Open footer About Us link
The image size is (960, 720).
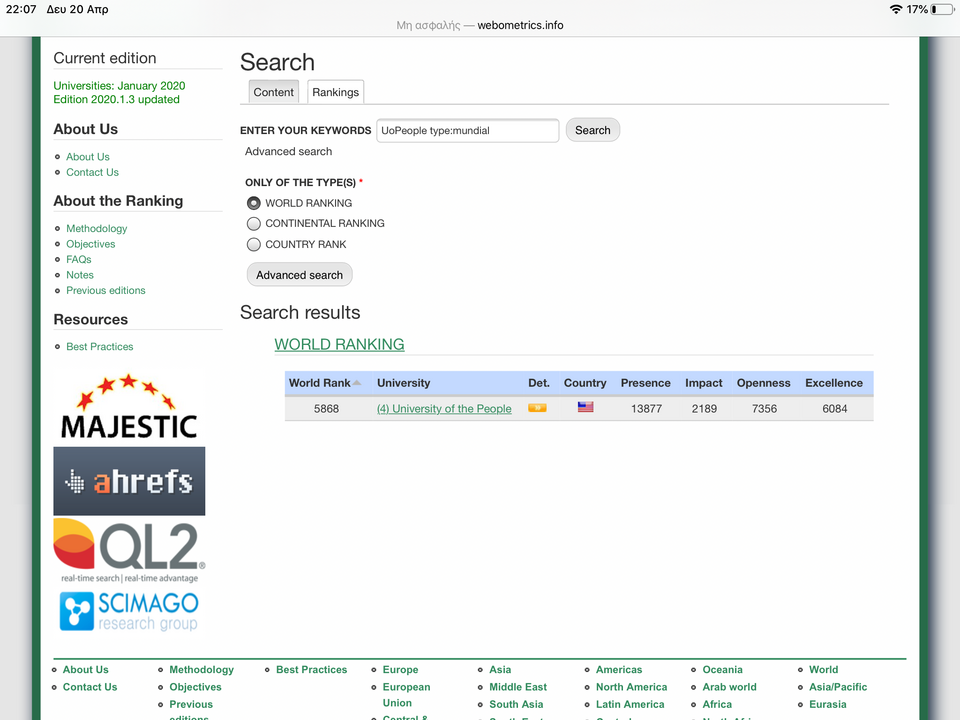[86, 670]
